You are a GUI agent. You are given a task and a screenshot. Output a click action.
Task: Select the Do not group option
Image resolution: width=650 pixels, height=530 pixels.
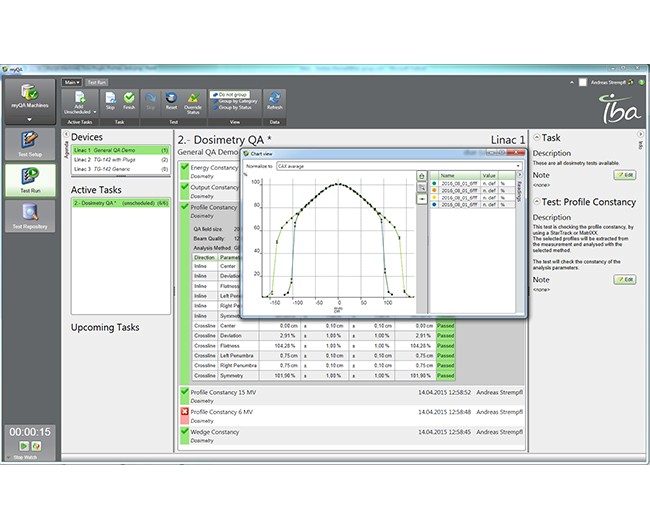click(230, 94)
